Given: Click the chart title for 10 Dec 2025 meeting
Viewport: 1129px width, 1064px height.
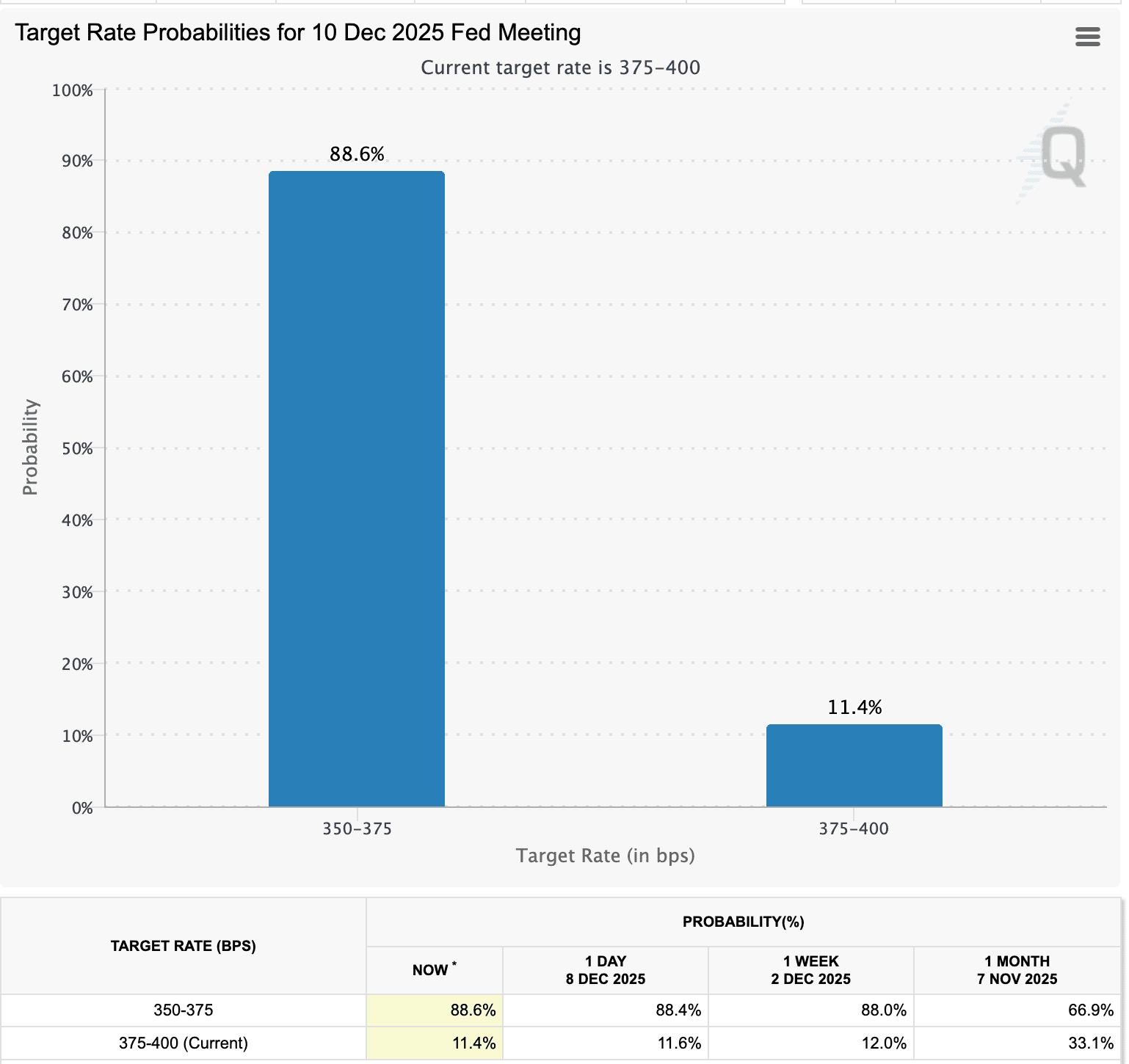Looking at the screenshot, I should click(x=298, y=33).
